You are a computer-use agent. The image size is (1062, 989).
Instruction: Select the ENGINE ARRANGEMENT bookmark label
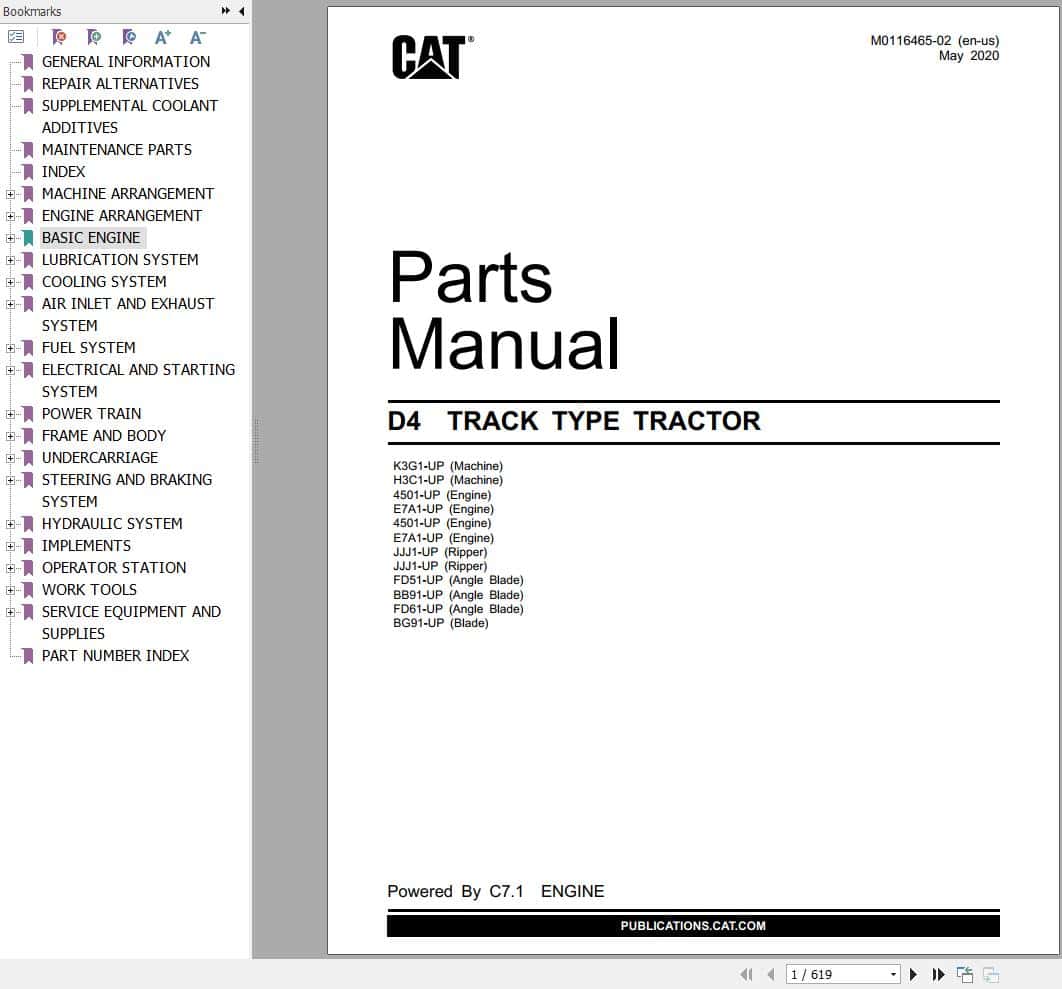click(122, 215)
